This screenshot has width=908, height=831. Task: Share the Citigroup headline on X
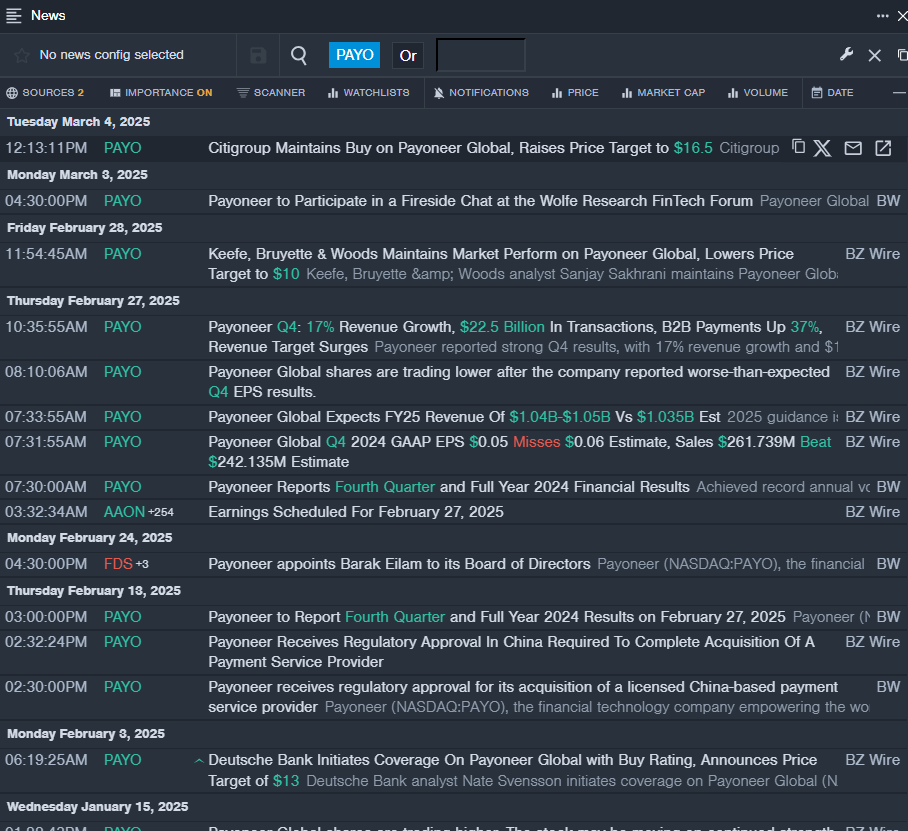(x=822, y=148)
